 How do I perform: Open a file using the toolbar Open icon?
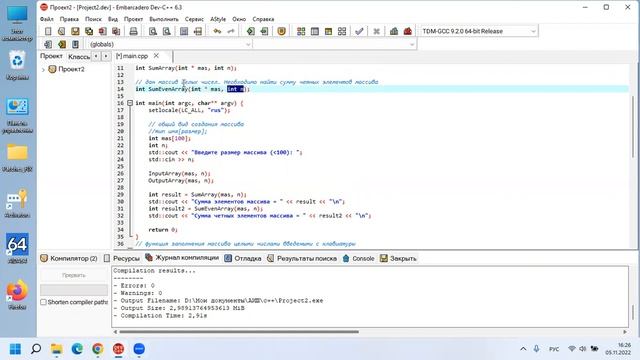click(x=62, y=31)
